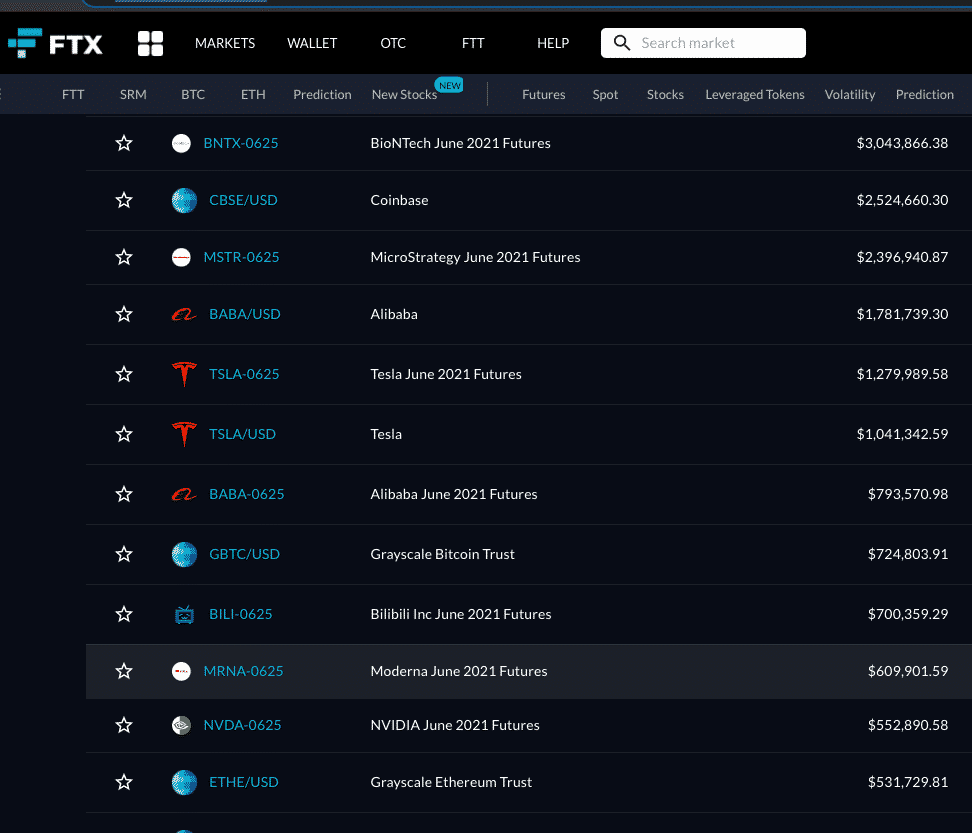This screenshot has height=833, width=972.
Task: Open the BABA-0625 market link
Action: tap(247, 494)
